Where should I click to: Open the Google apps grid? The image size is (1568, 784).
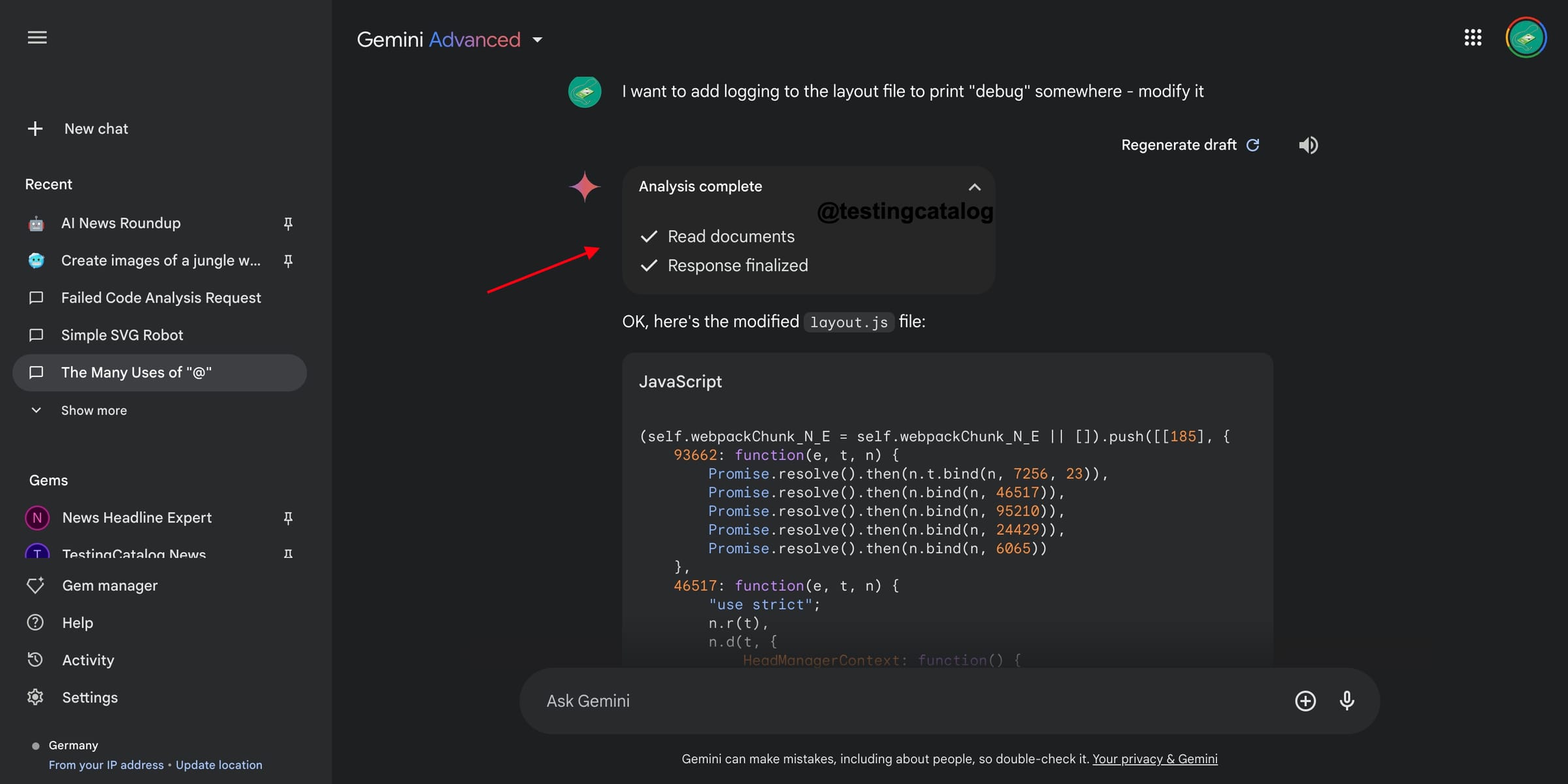tap(1473, 37)
